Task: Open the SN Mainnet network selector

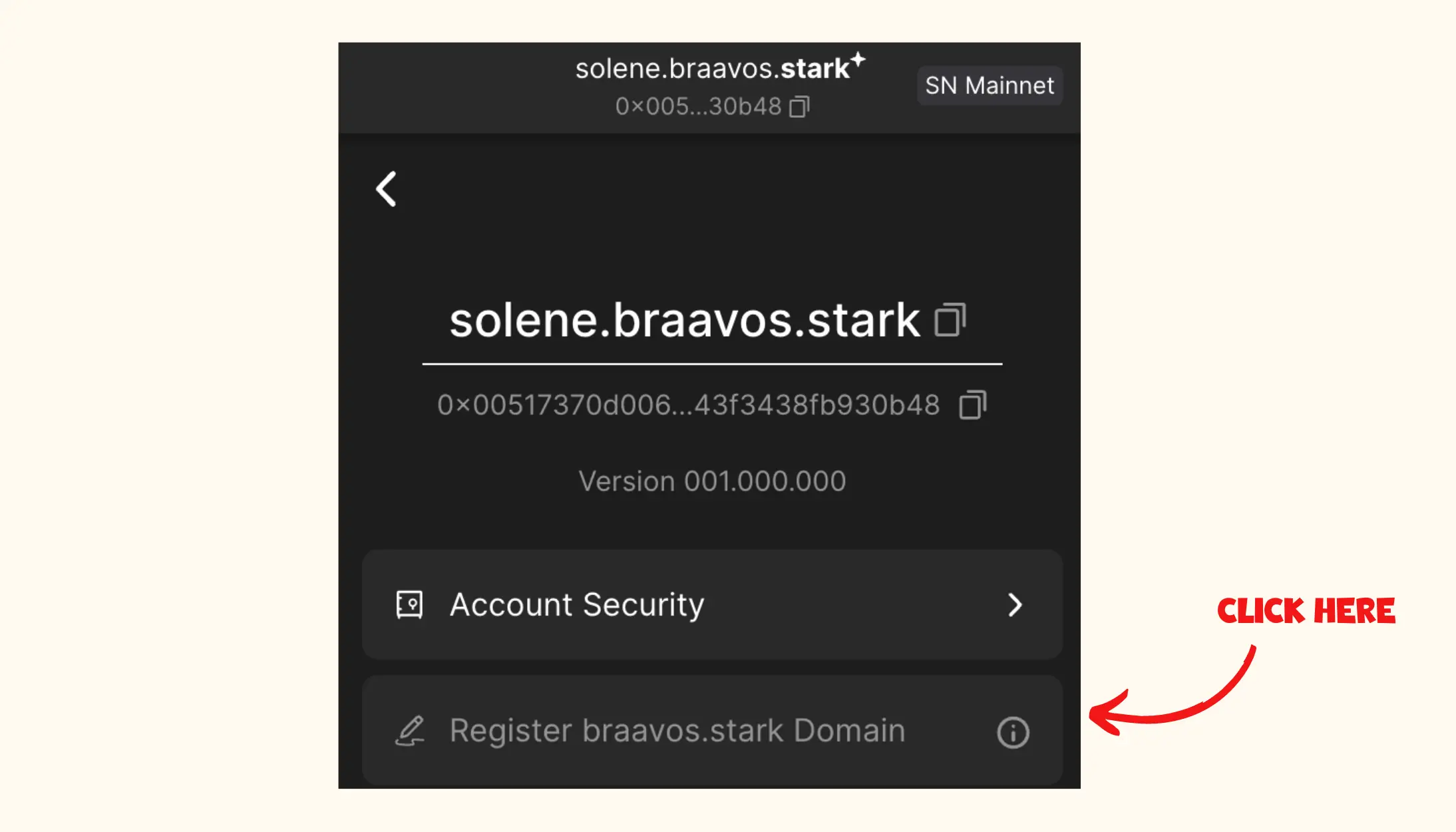Action: tap(990, 85)
